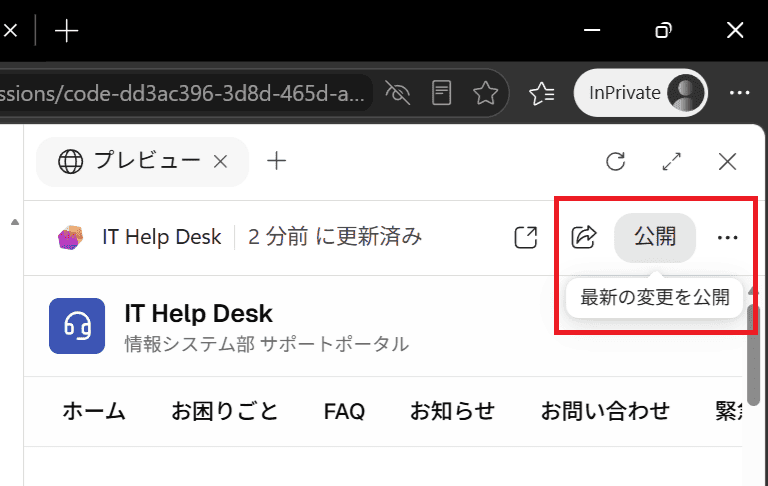768x486 pixels.
Task: Add a new panel tab next to プレビュー
Action: pyautogui.click(x=277, y=161)
